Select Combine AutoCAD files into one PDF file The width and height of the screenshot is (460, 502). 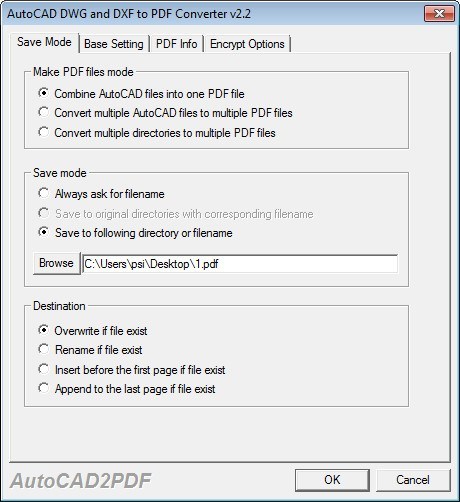pyautogui.click(x=141, y=94)
